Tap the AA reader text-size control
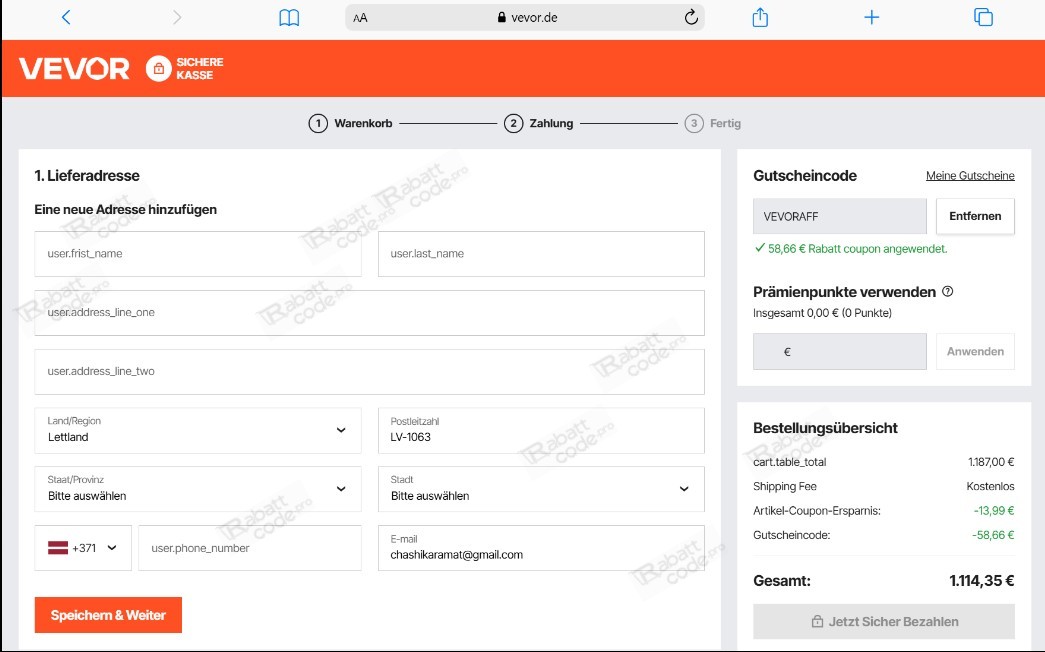 (x=361, y=18)
